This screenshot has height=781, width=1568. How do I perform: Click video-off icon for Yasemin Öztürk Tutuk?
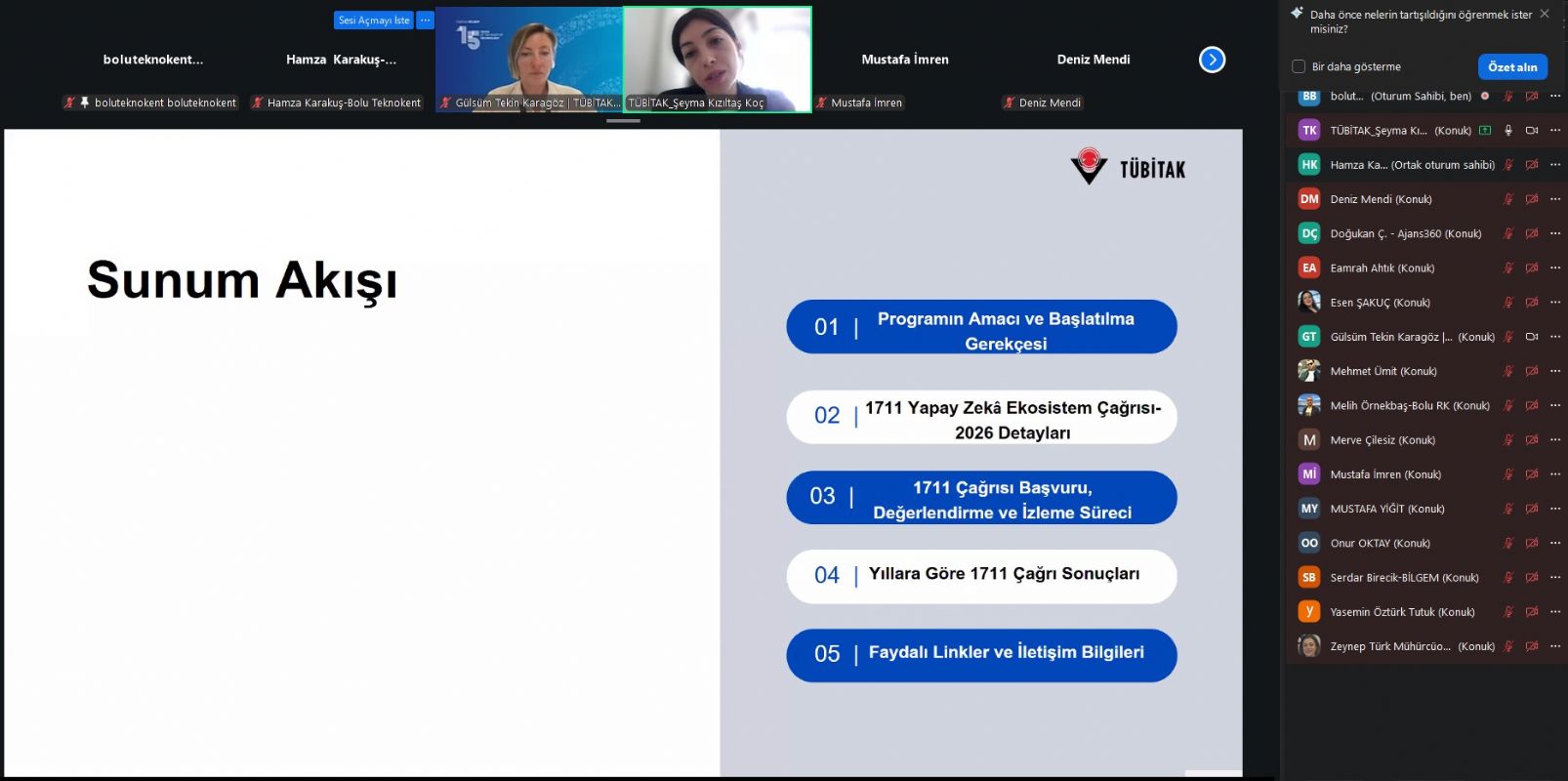tap(1532, 611)
